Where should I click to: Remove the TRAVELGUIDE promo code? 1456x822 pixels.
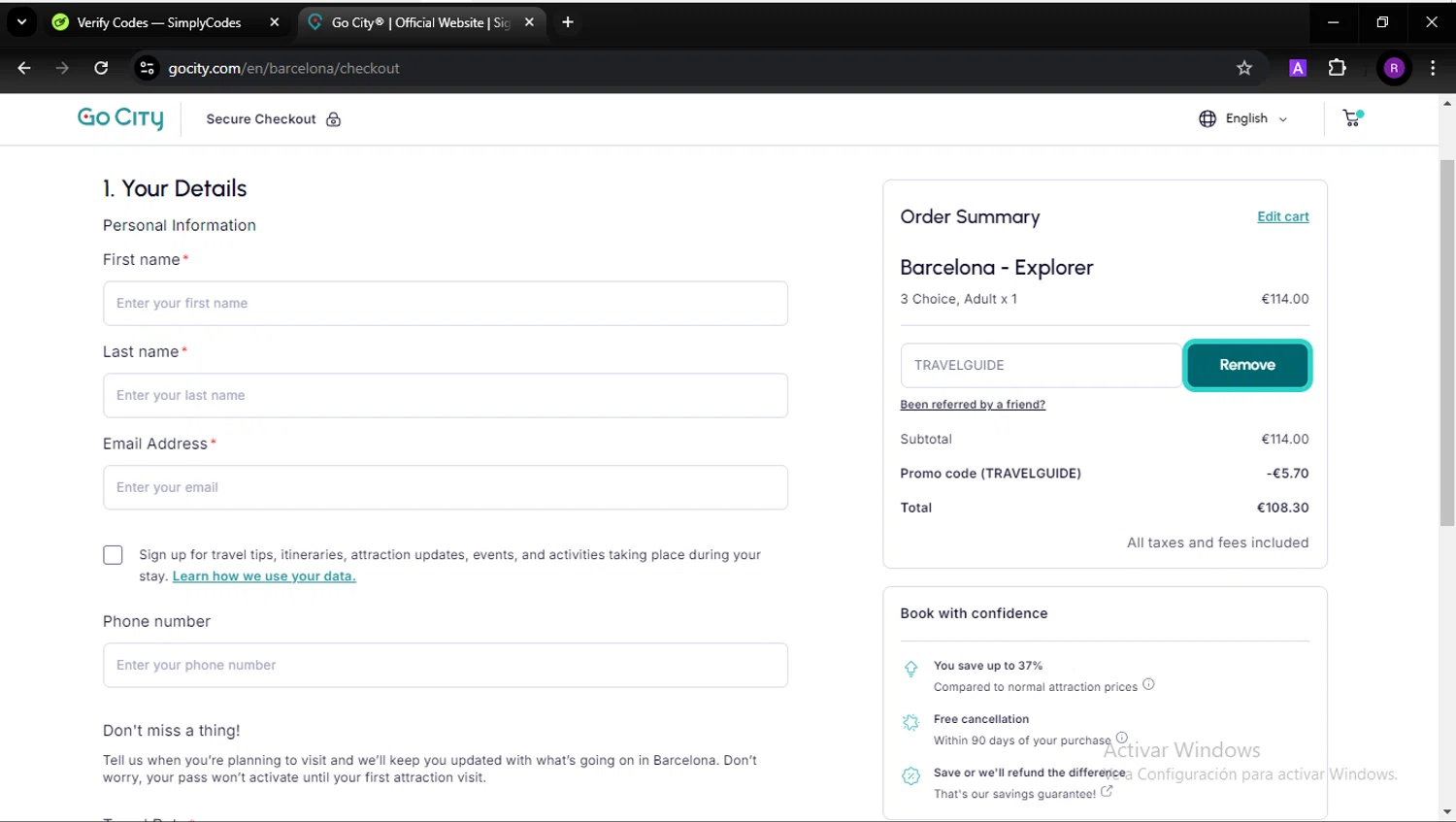(x=1246, y=365)
